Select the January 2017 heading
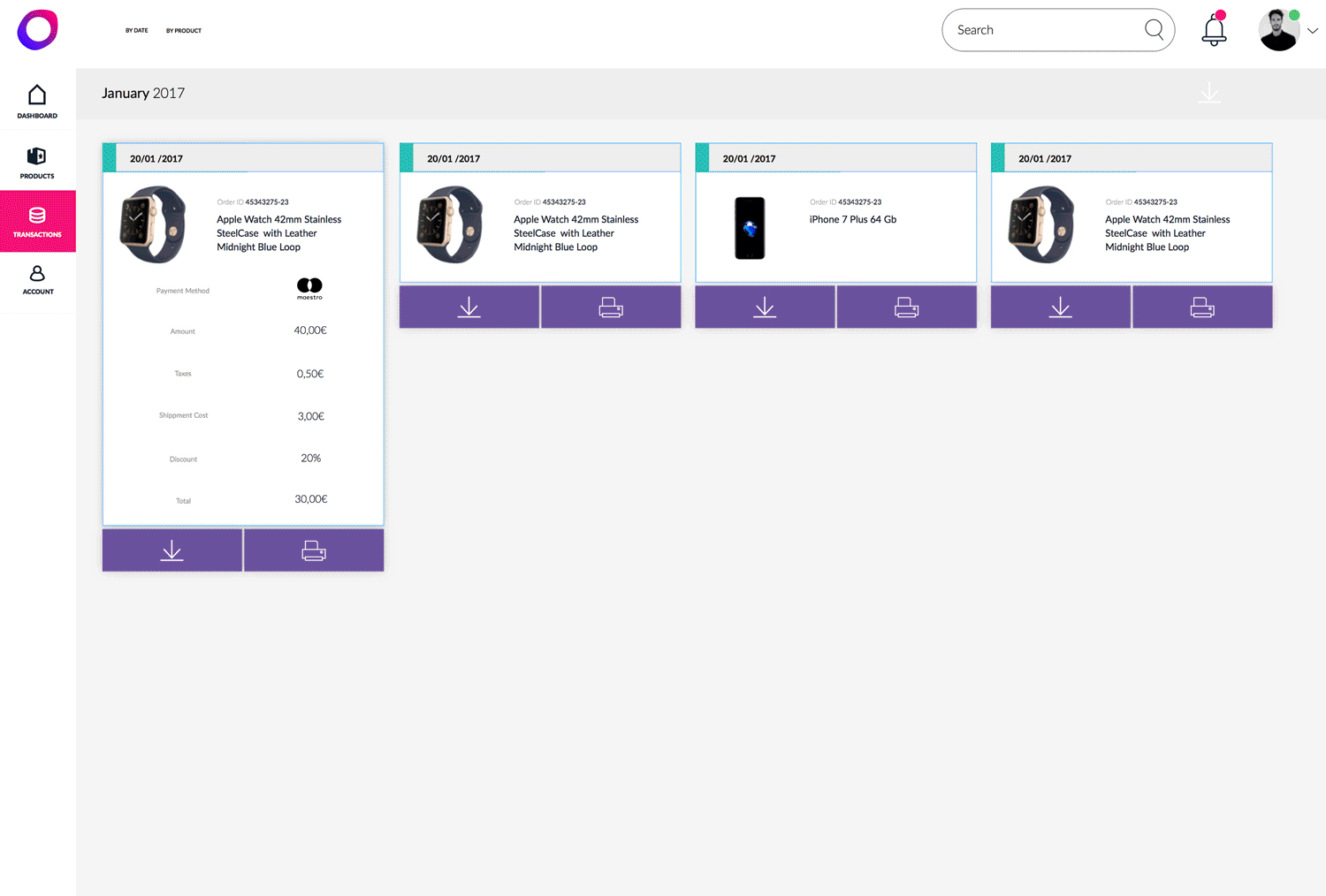This screenshot has height=896, width=1326. pos(143,93)
